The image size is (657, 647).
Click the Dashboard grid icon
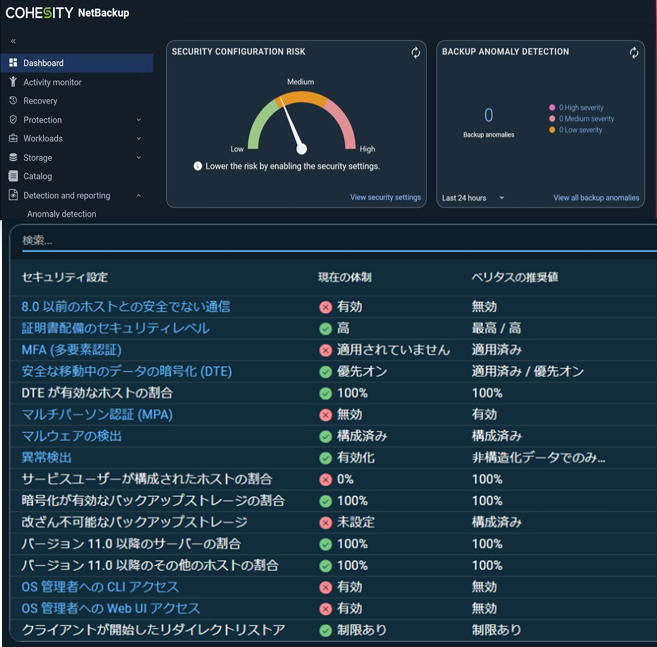coord(13,62)
